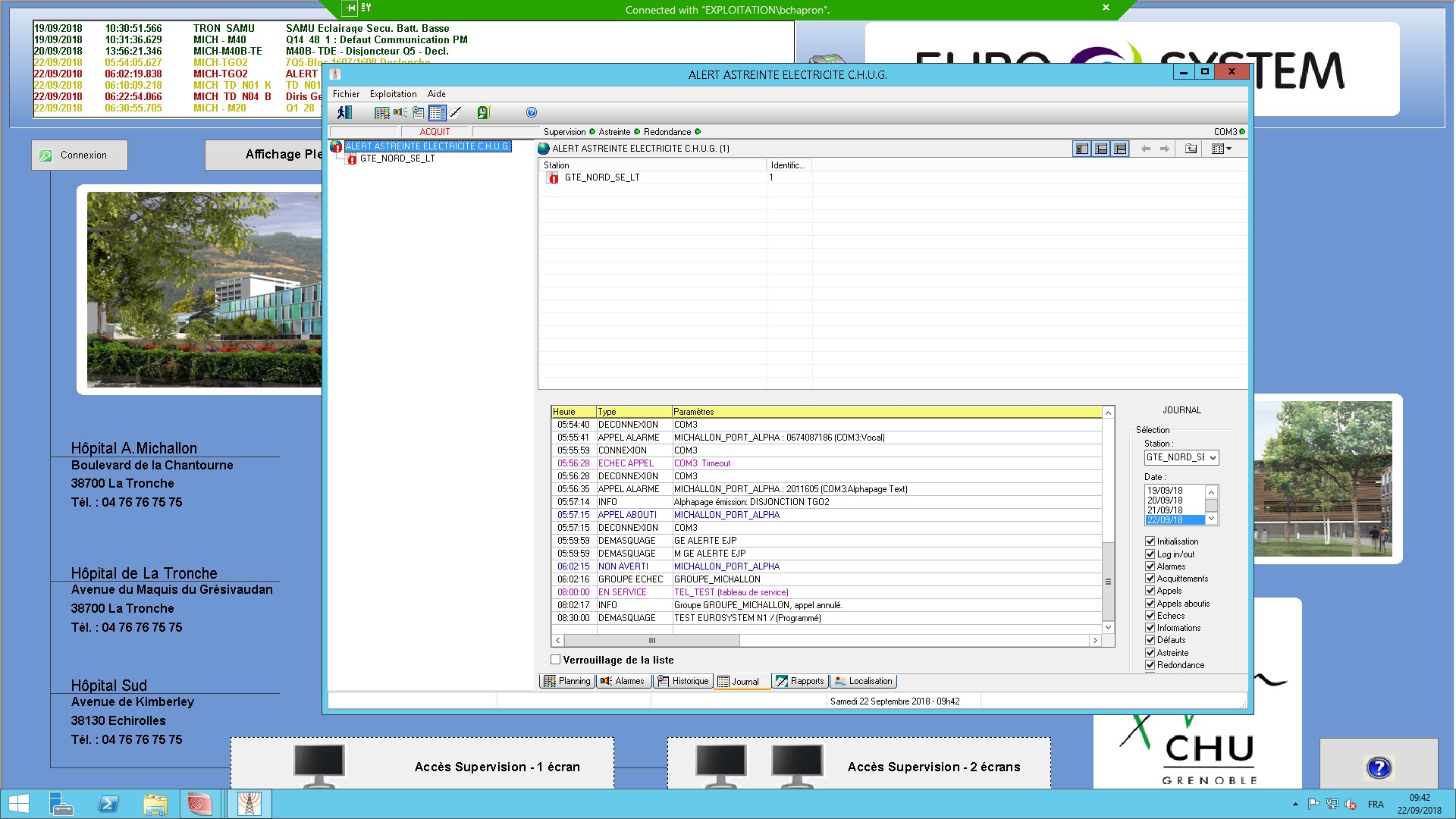Click the journal list toolbar icon
Screen dimensions: 1456x819
tap(437, 112)
